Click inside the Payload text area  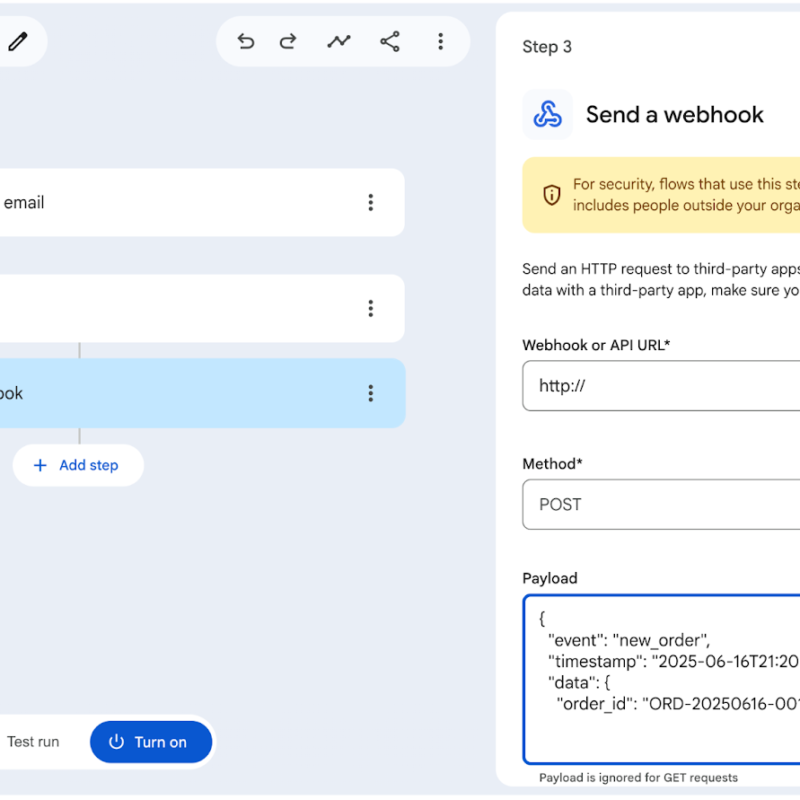click(x=661, y=680)
